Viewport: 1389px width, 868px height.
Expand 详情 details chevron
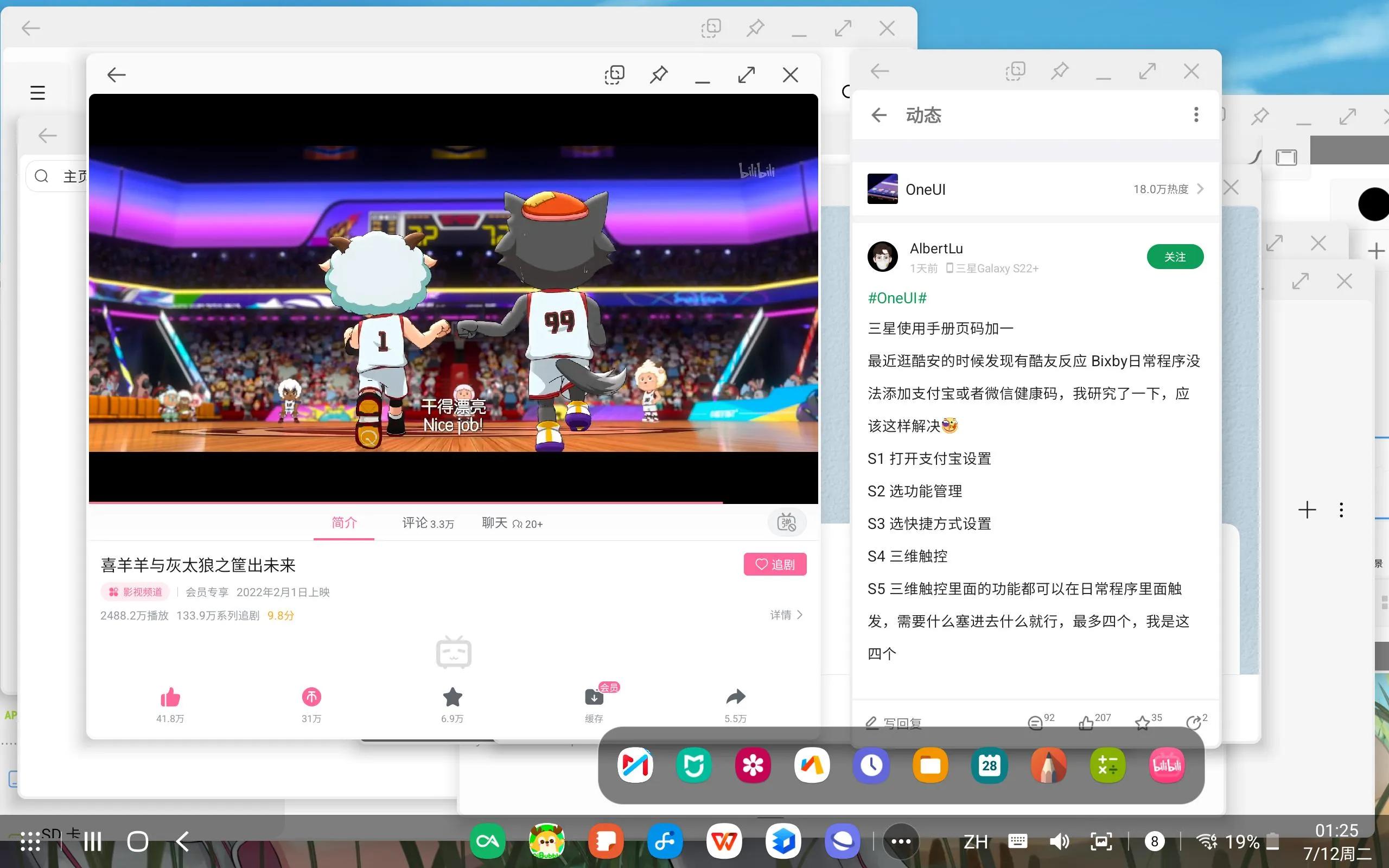tap(786, 615)
